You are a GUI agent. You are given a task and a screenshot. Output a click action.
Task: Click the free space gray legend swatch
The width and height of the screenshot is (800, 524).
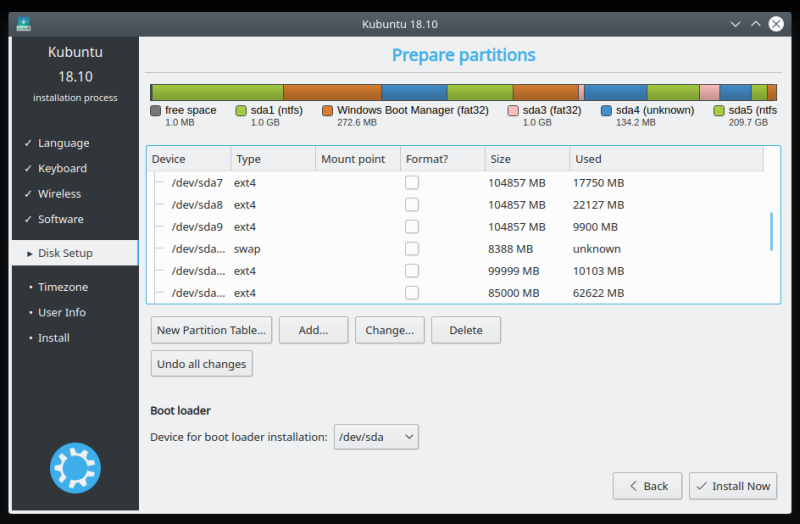156,110
